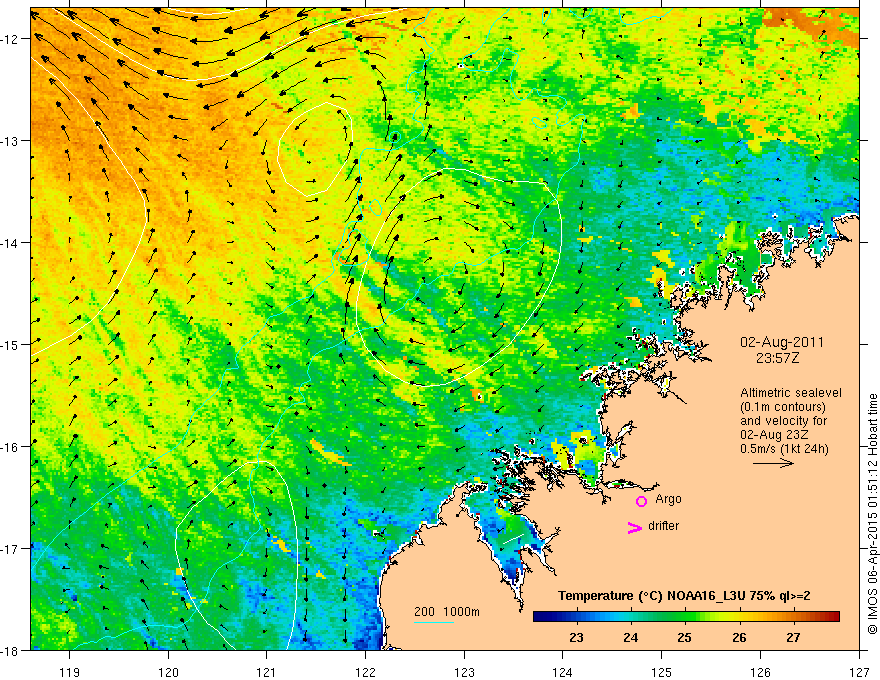Click the cyan 200 1000m bathymetry line sample
This screenshot has width=880, height=680.
pyautogui.click(x=434, y=622)
